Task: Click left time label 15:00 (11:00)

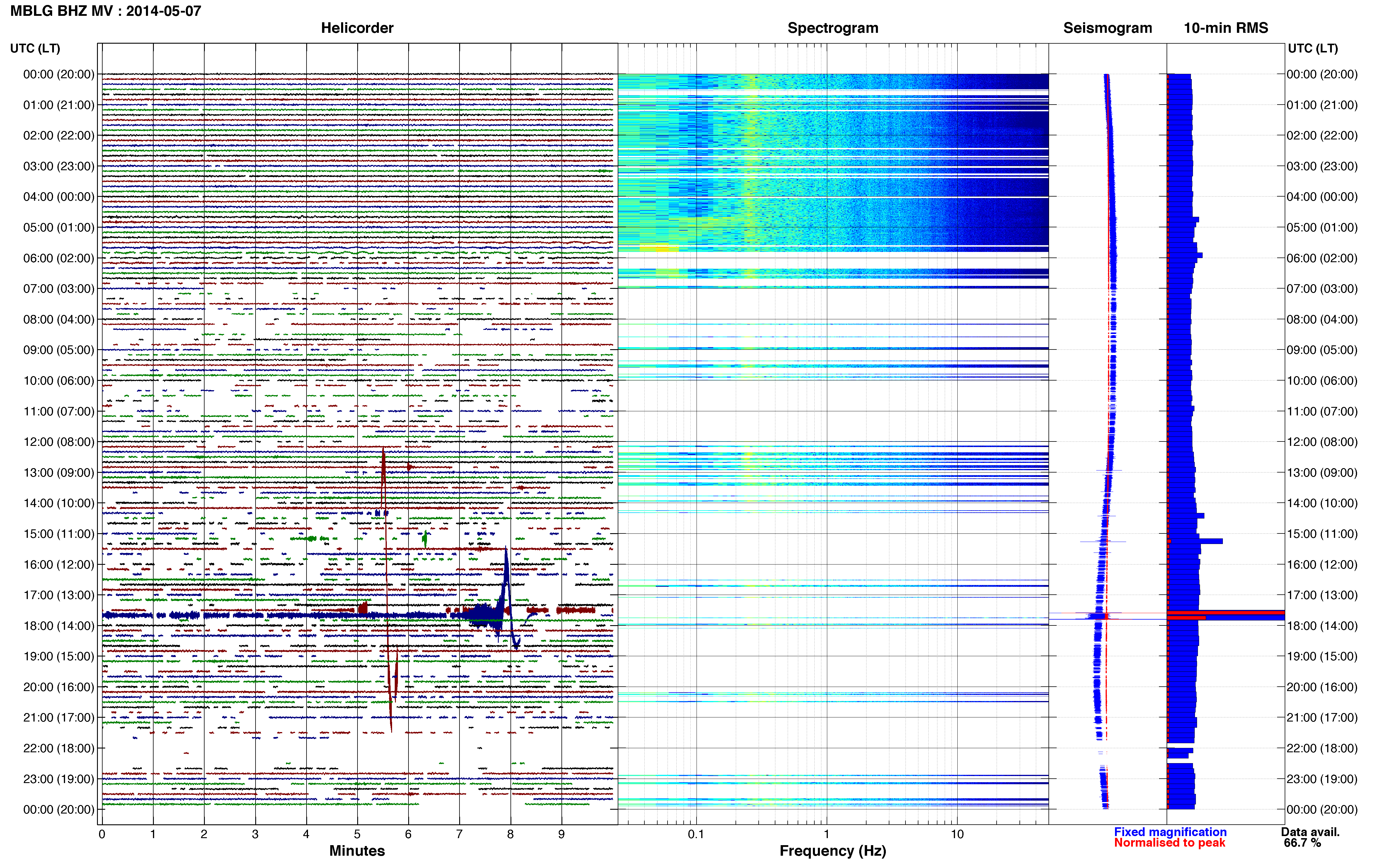Action: (59, 534)
